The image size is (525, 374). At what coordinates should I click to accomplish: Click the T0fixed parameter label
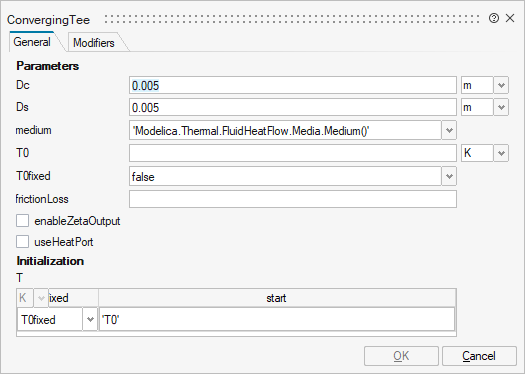coord(33,176)
